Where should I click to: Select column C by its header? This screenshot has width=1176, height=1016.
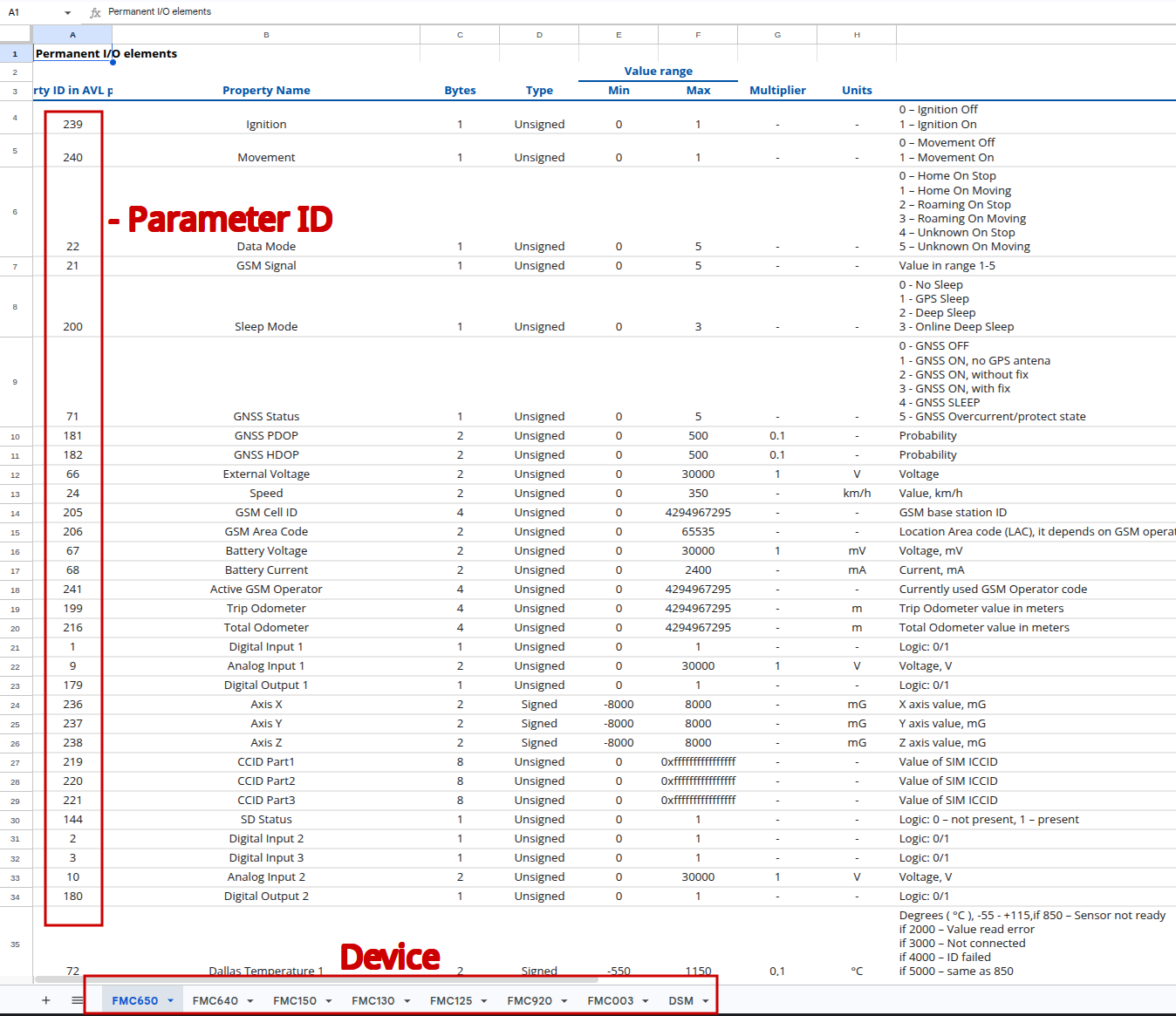(460, 35)
